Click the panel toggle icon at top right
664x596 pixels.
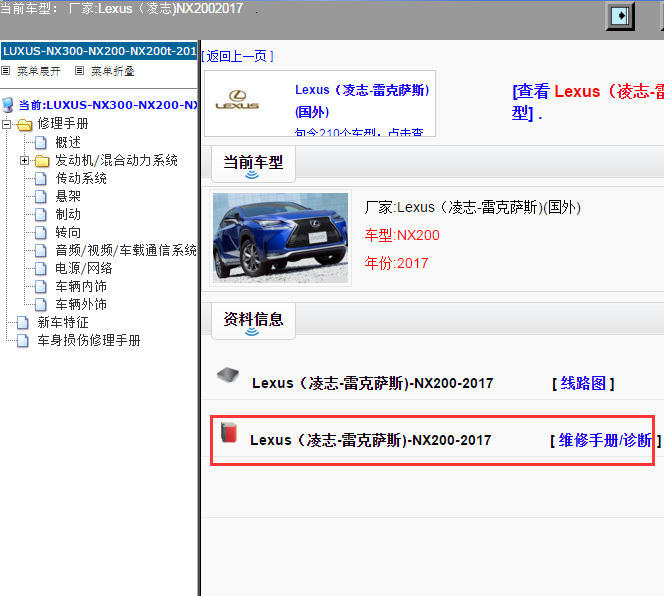(621, 17)
